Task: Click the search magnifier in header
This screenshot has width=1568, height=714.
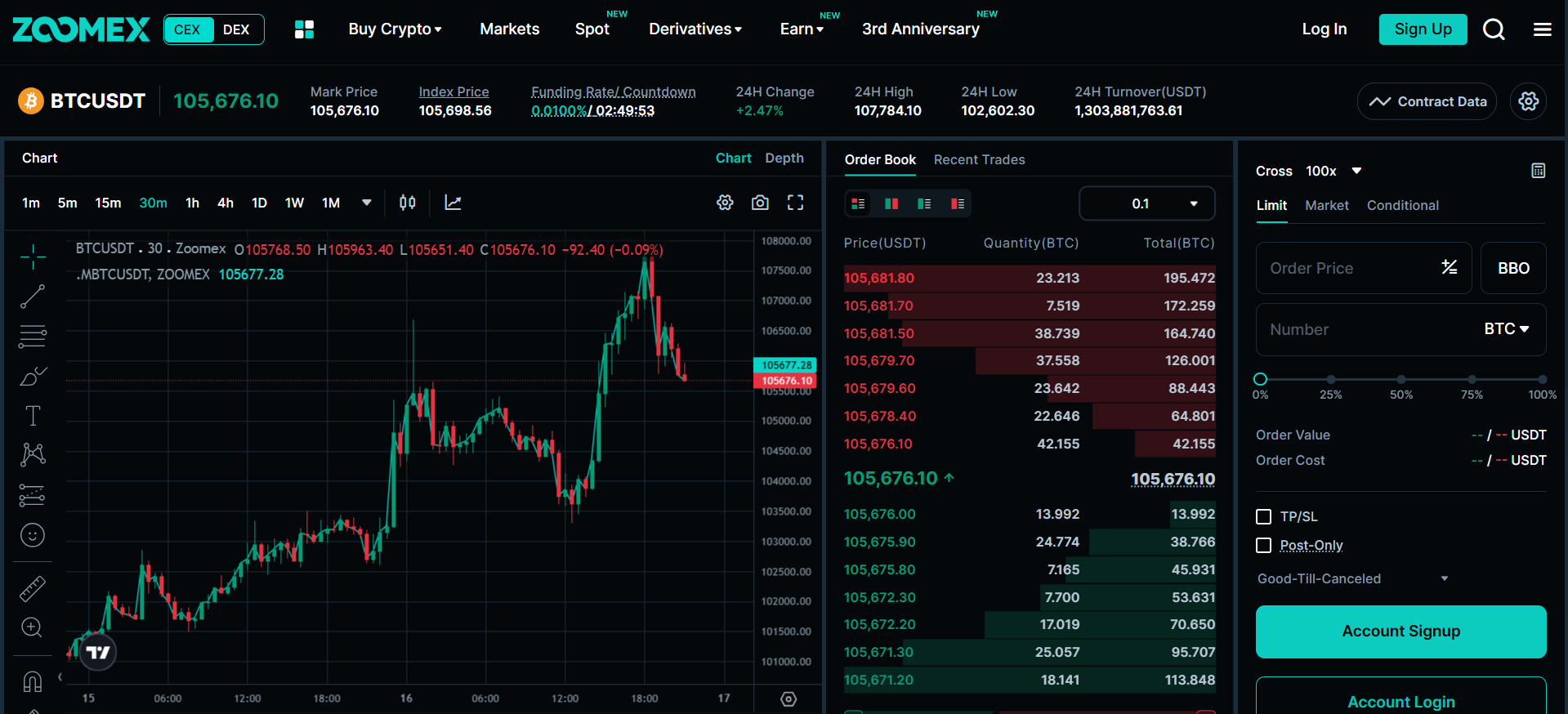Action: [x=1494, y=29]
